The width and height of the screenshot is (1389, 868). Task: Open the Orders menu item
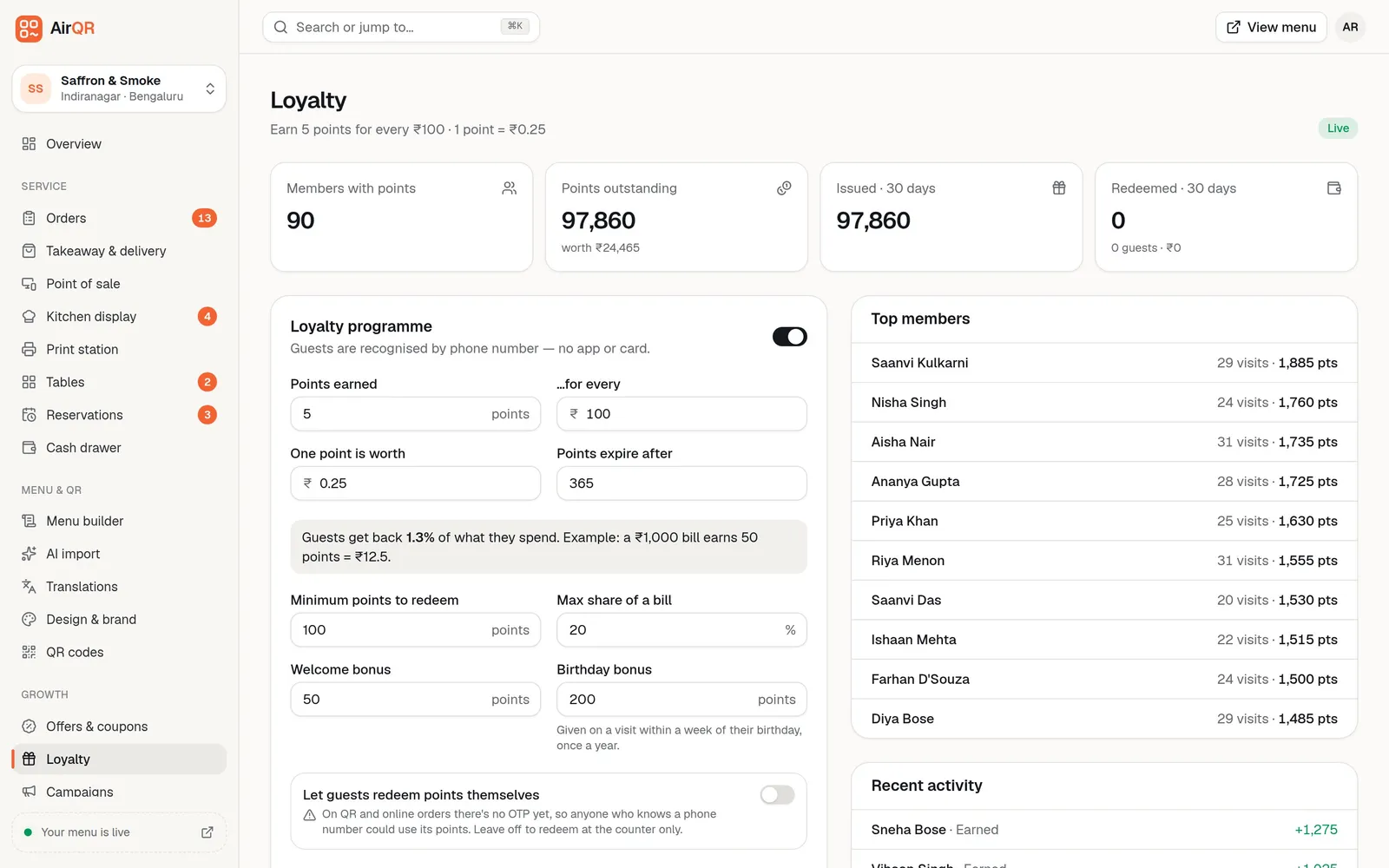[x=119, y=218]
